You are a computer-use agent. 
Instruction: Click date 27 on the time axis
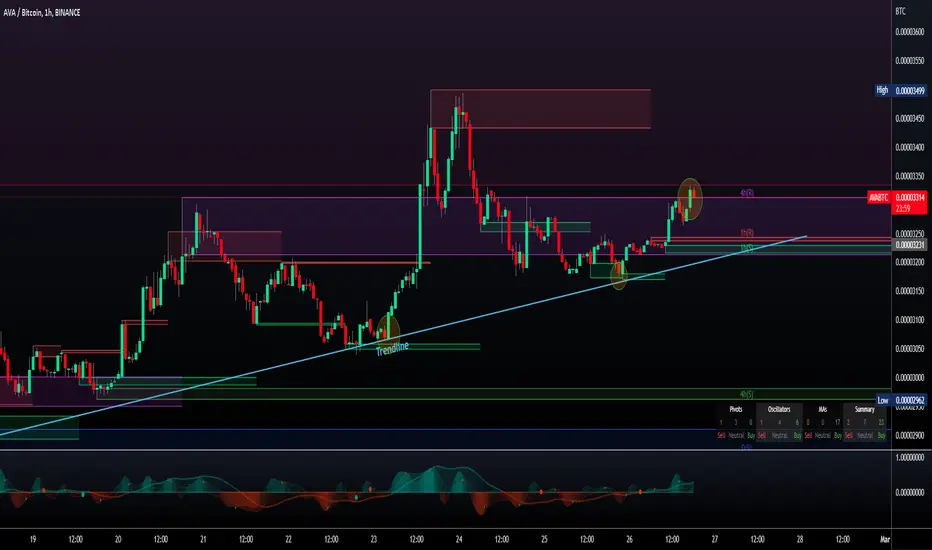pyautogui.click(x=714, y=539)
